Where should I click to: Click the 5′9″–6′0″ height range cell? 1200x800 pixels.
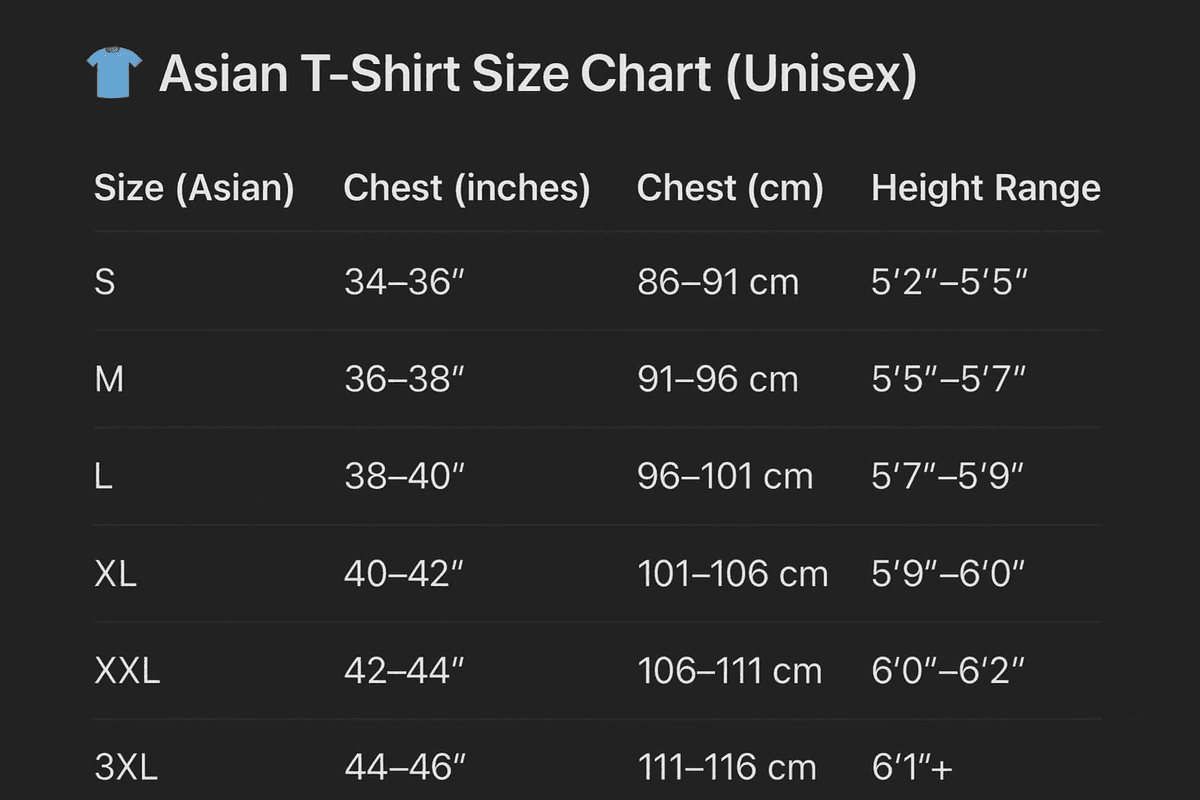pyautogui.click(x=949, y=574)
